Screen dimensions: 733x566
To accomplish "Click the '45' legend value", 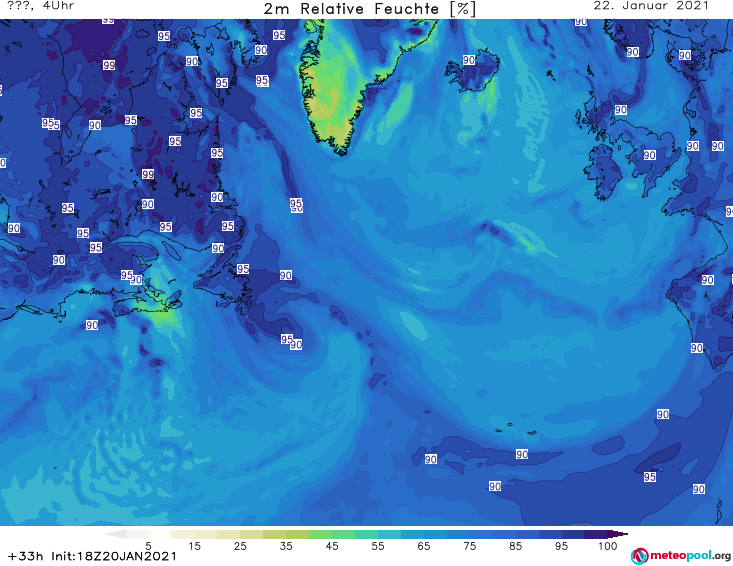I will click(x=332, y=546).
